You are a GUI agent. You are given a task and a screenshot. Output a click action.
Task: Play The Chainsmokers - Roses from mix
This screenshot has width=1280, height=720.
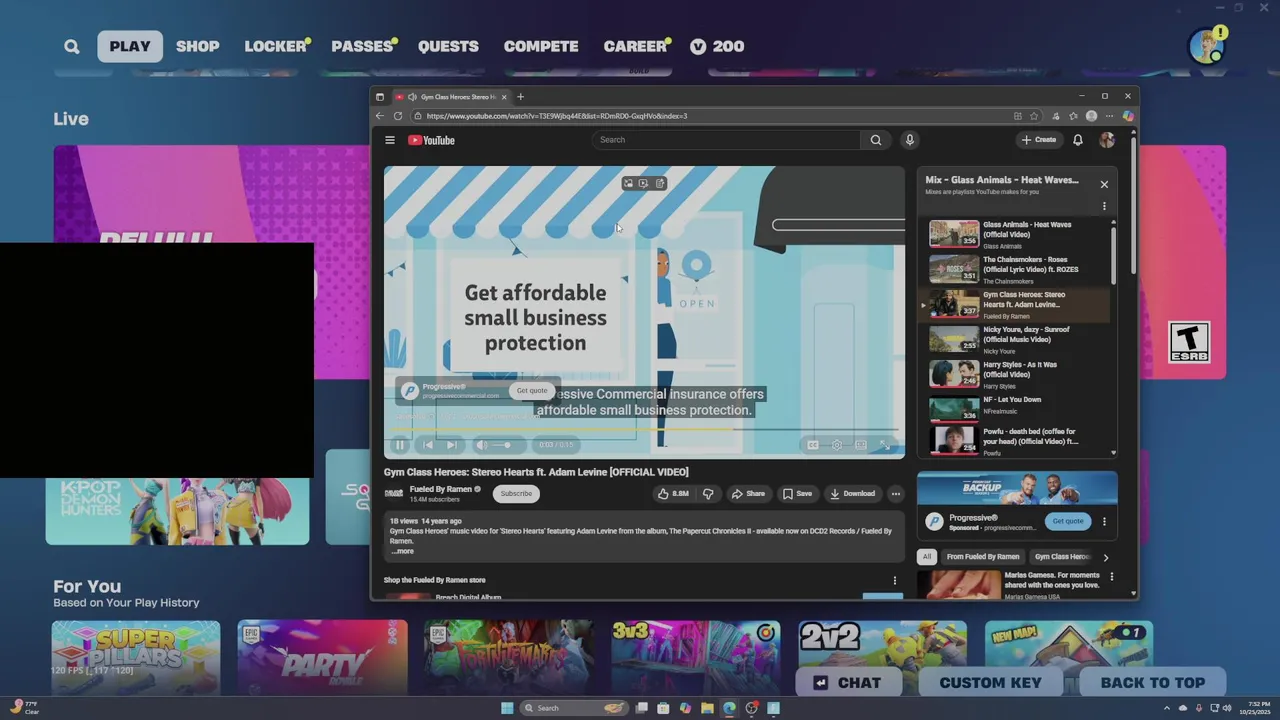[x=1014, y=269]
